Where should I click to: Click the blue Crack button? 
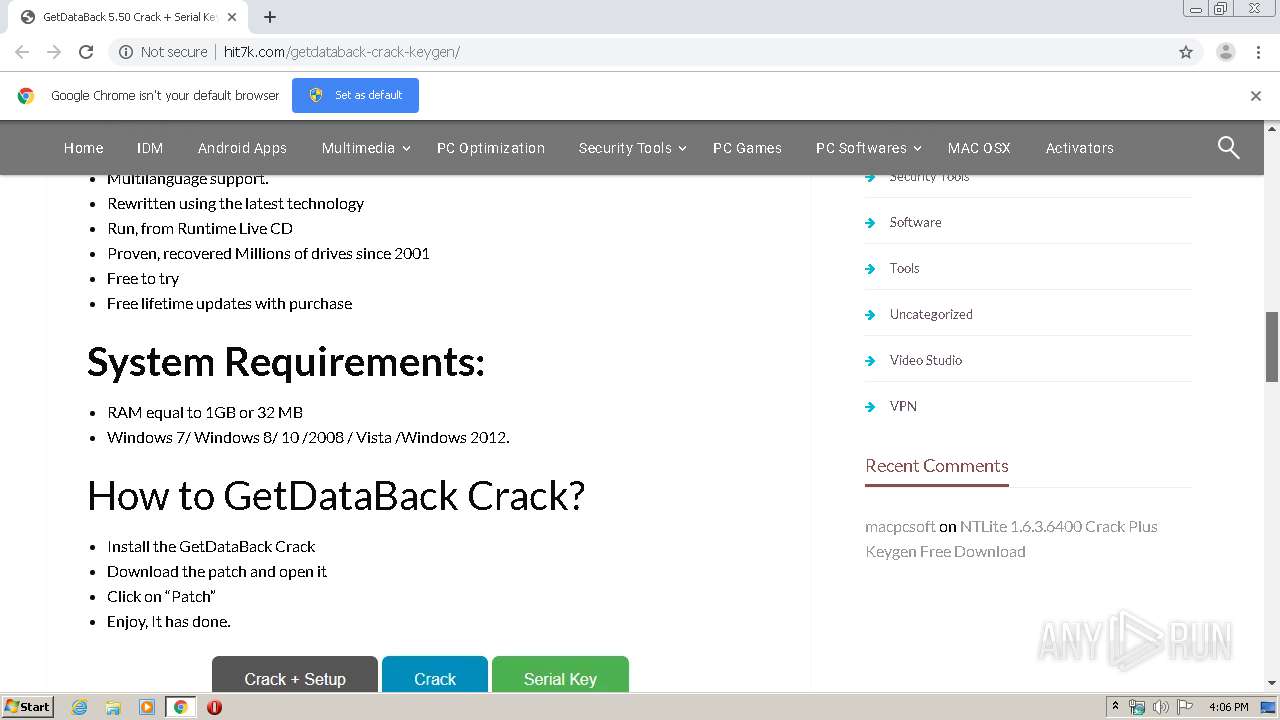click(x=435, y=675)
